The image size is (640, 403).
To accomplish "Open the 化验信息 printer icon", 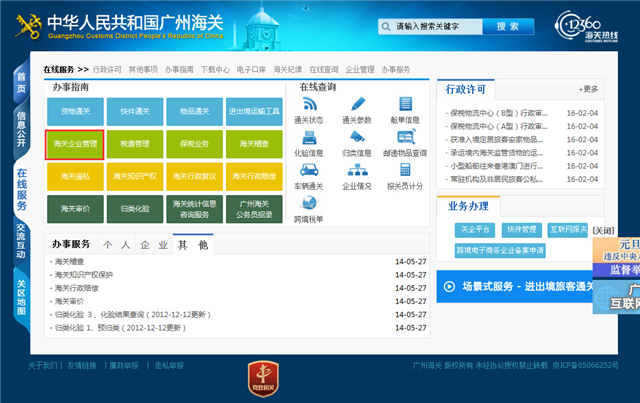I will (309, 138).
